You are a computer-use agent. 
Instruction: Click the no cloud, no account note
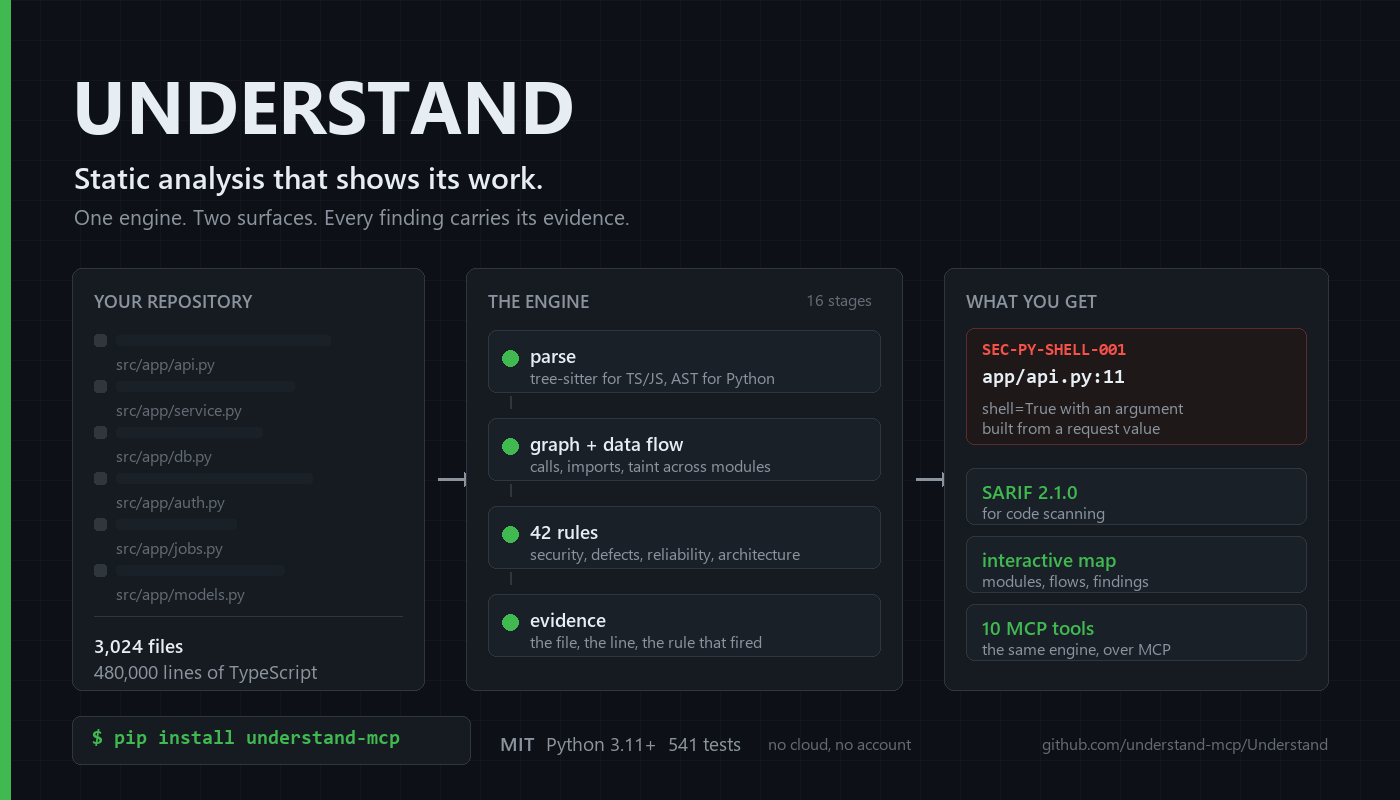pyautogui.click(x=839, y=745)
